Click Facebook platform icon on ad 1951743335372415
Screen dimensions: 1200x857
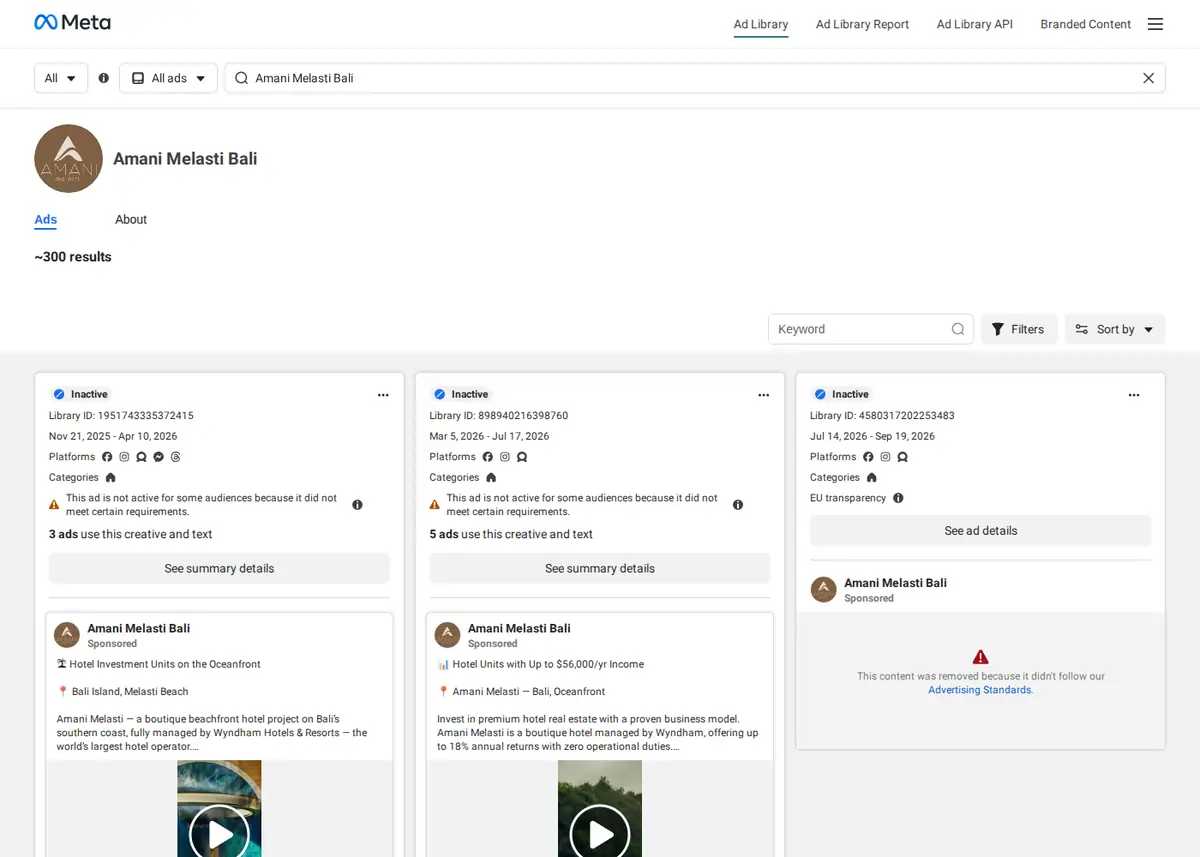click(x=107, y=457)
